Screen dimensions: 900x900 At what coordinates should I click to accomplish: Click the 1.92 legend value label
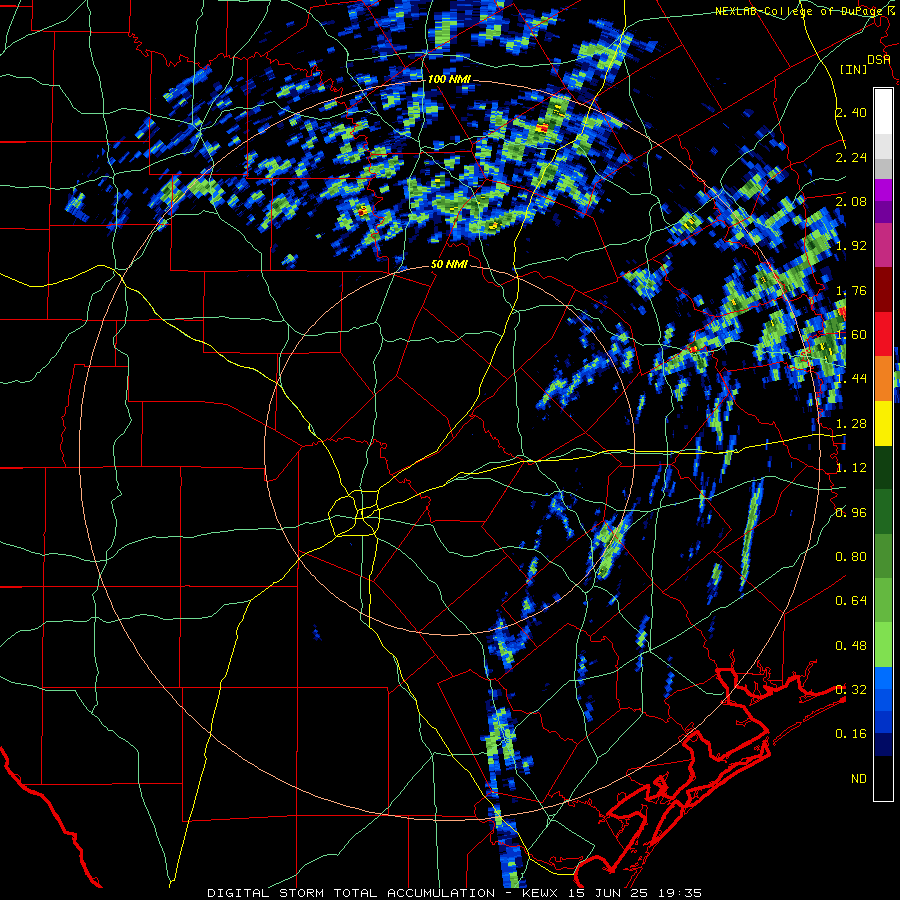[x=851, y=246]
